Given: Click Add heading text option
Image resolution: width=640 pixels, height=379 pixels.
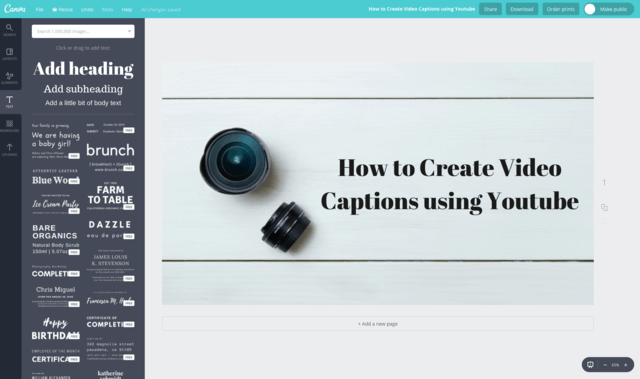Looking at the screenshot, I should 83,69.
